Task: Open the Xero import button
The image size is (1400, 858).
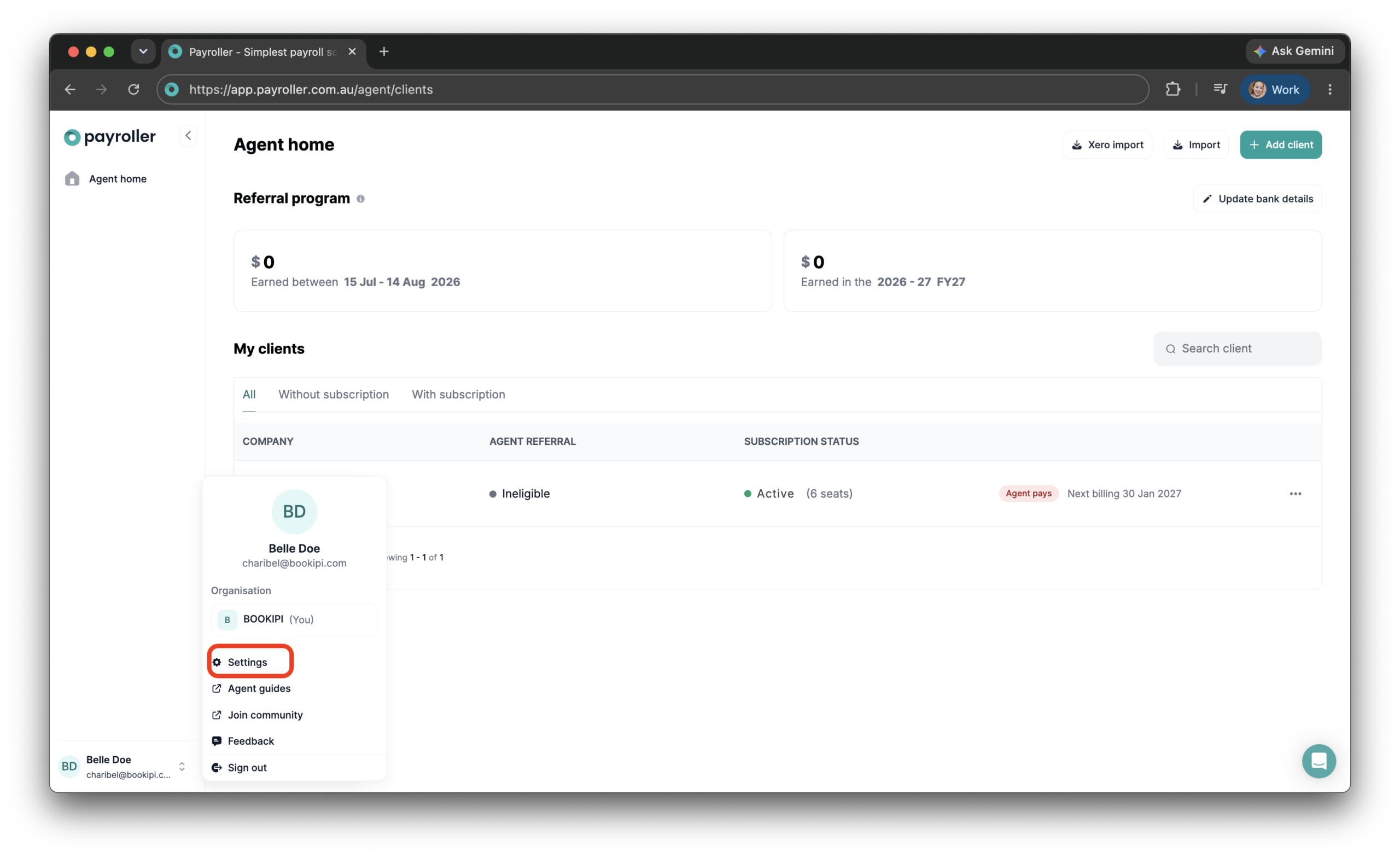Action: click(1107, 144)
